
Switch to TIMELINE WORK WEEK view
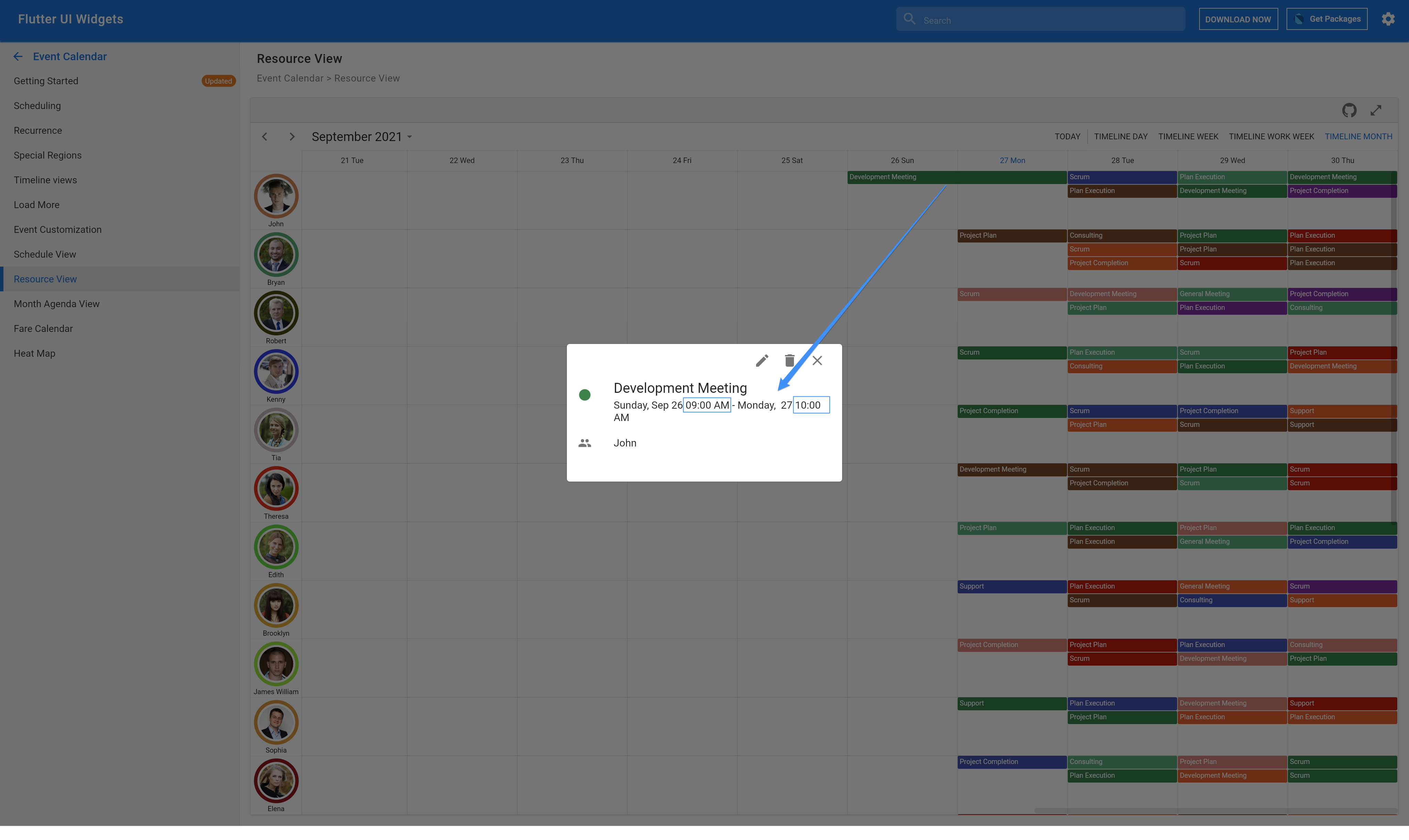pyautogui.click(x=1271, y=137)
